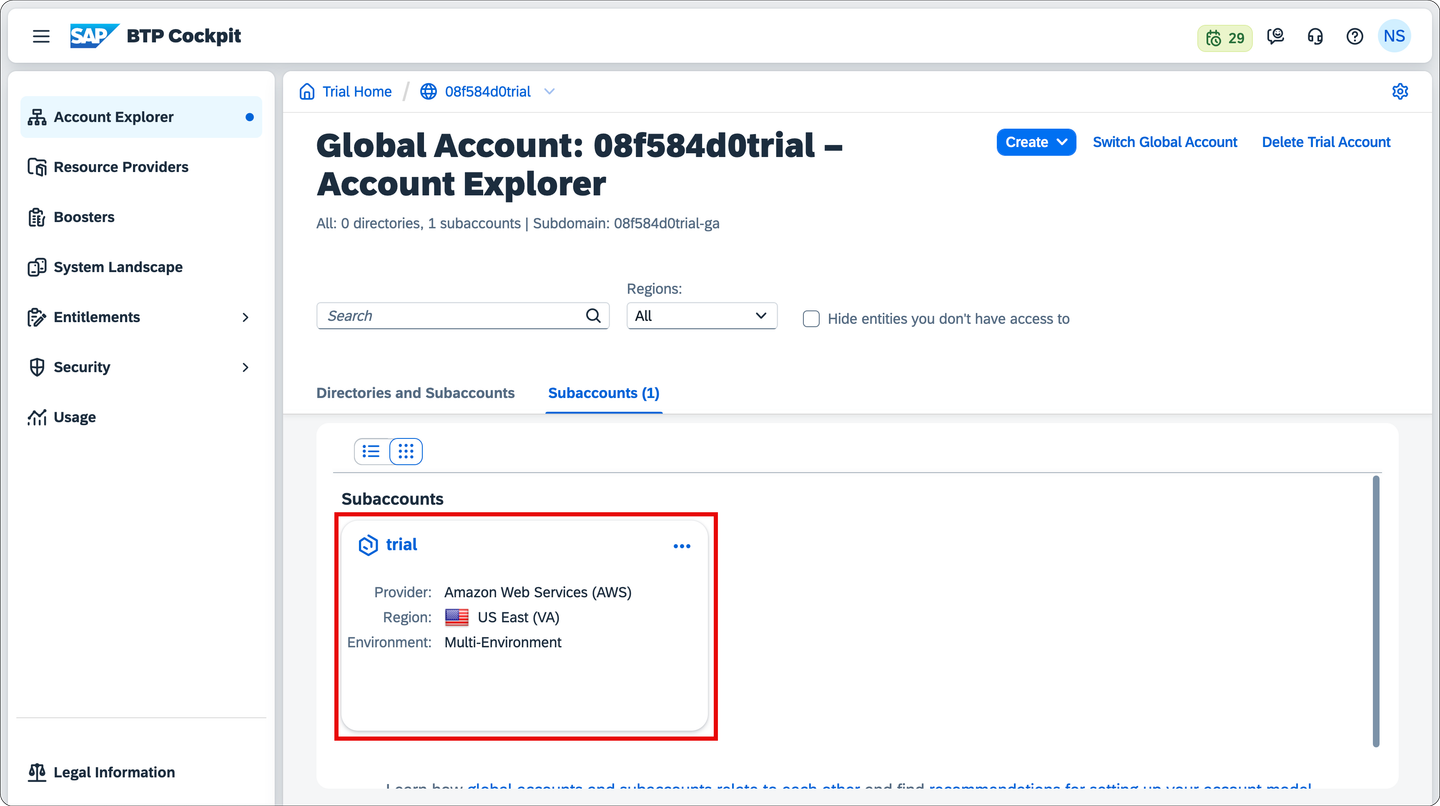Click the US flag icon

coord(457,617)
